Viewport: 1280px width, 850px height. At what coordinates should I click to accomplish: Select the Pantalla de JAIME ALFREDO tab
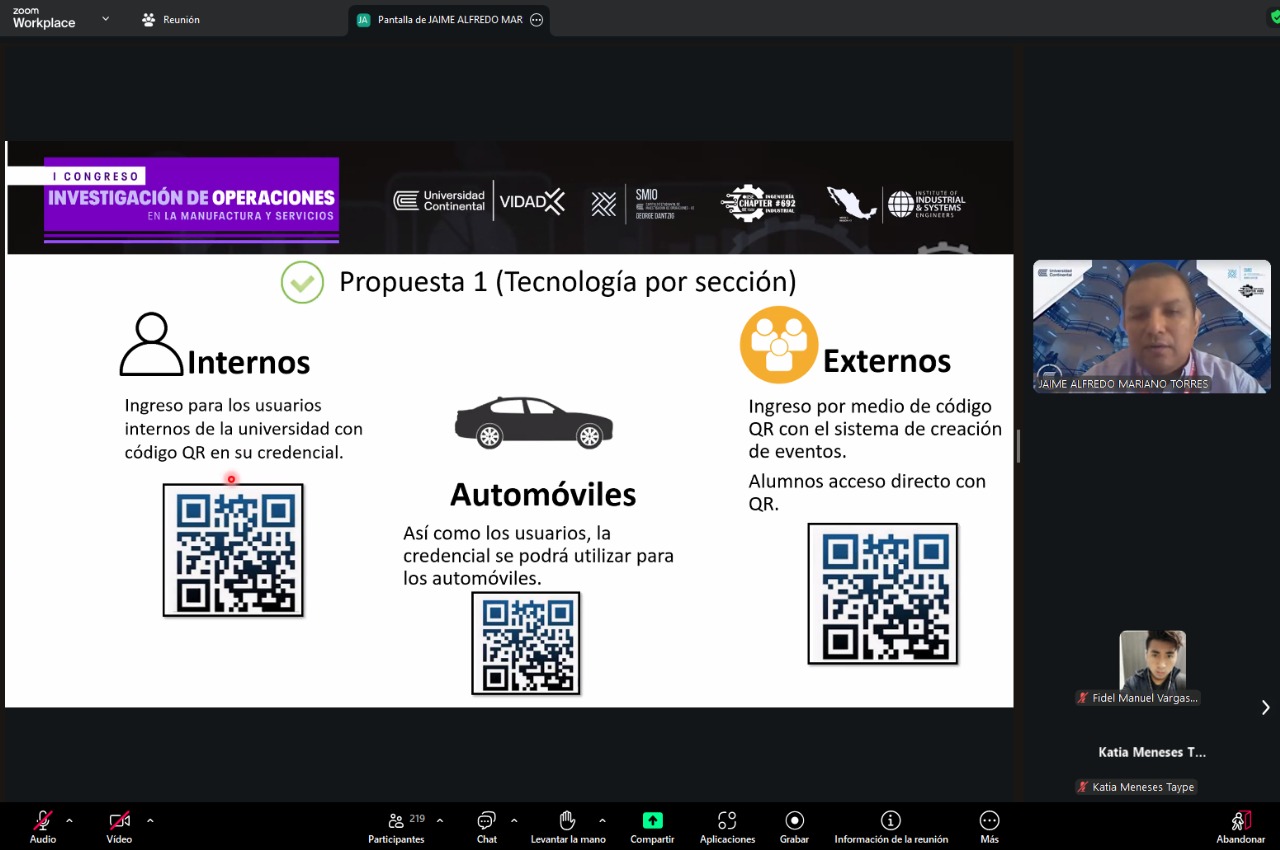pos(449,20)
